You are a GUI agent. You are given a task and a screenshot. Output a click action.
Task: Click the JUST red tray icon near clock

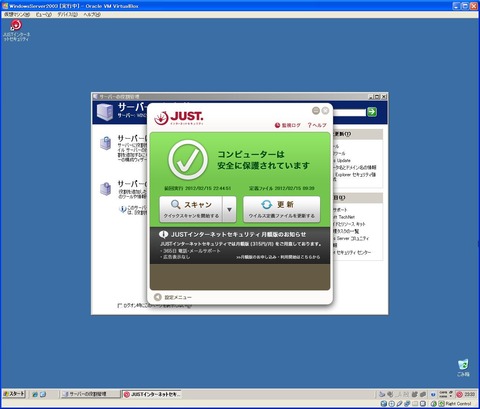point(459,394)
